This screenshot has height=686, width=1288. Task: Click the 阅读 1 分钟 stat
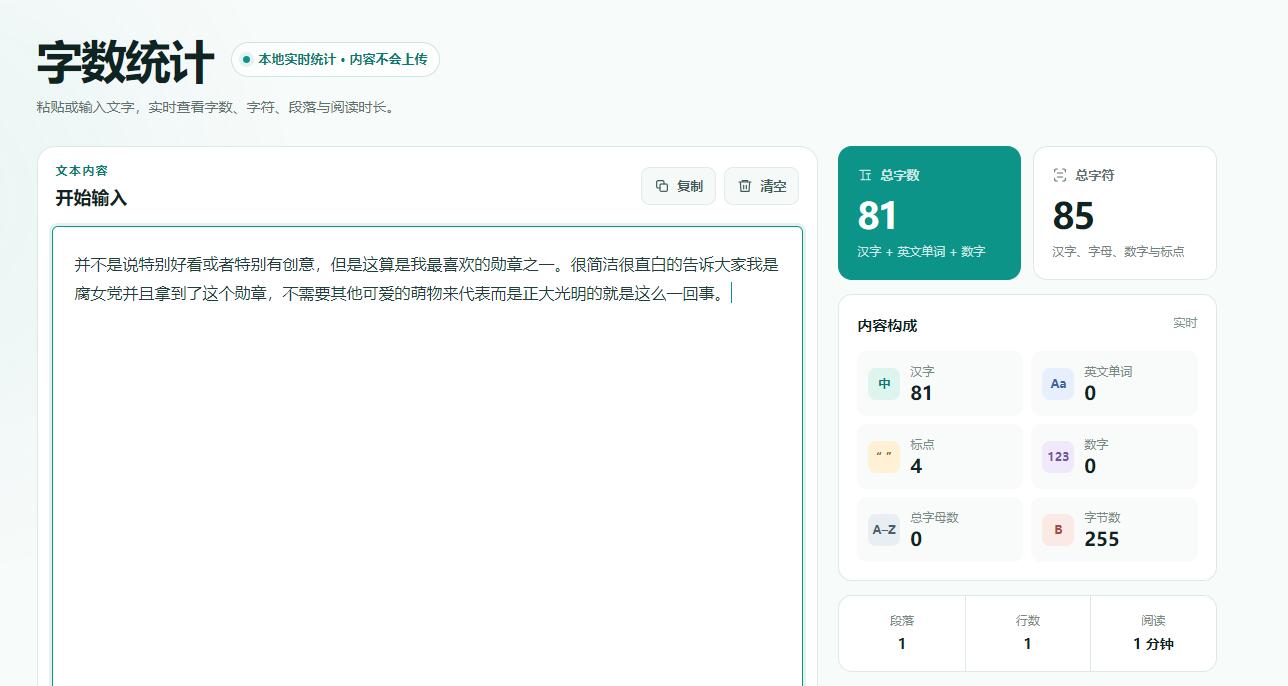tap(1153, 633)
